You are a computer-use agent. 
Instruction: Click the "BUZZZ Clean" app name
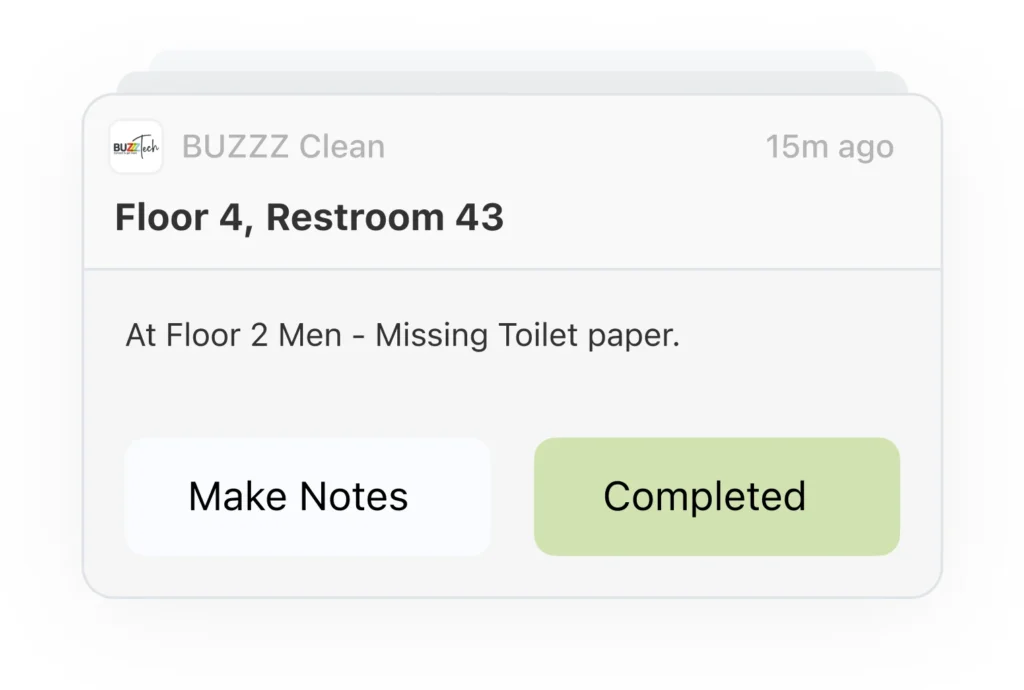coord(283,147)
